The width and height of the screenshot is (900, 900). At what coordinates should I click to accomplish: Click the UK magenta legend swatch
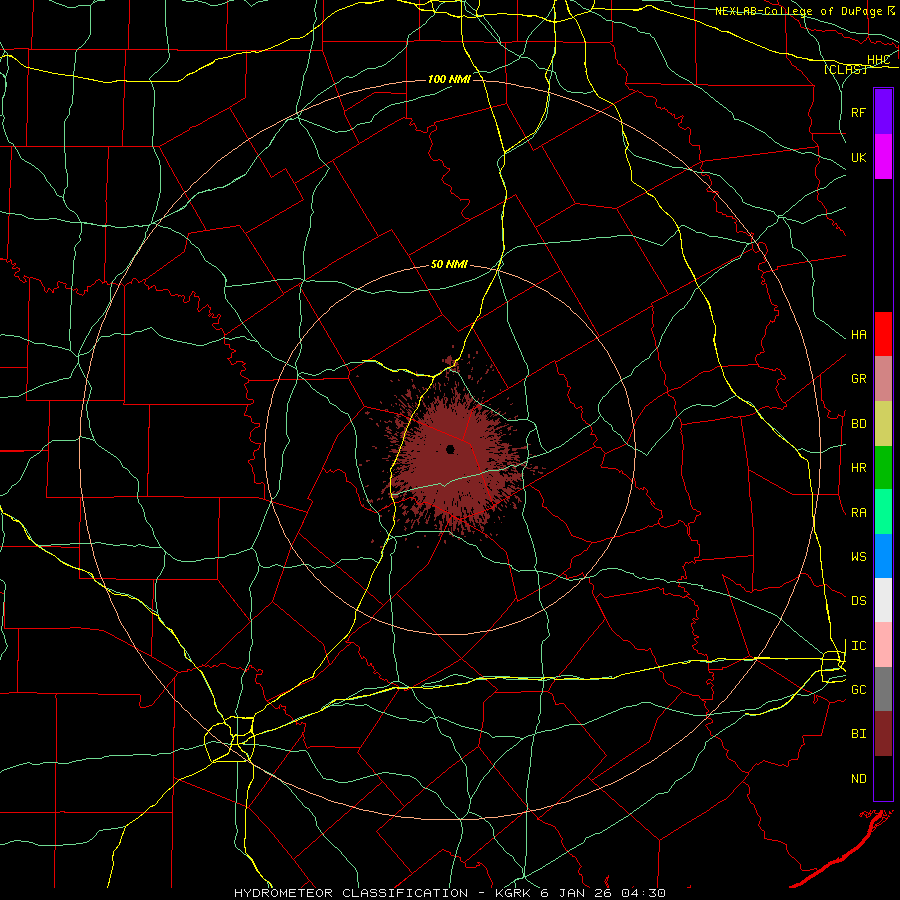[x=883, y=157]
